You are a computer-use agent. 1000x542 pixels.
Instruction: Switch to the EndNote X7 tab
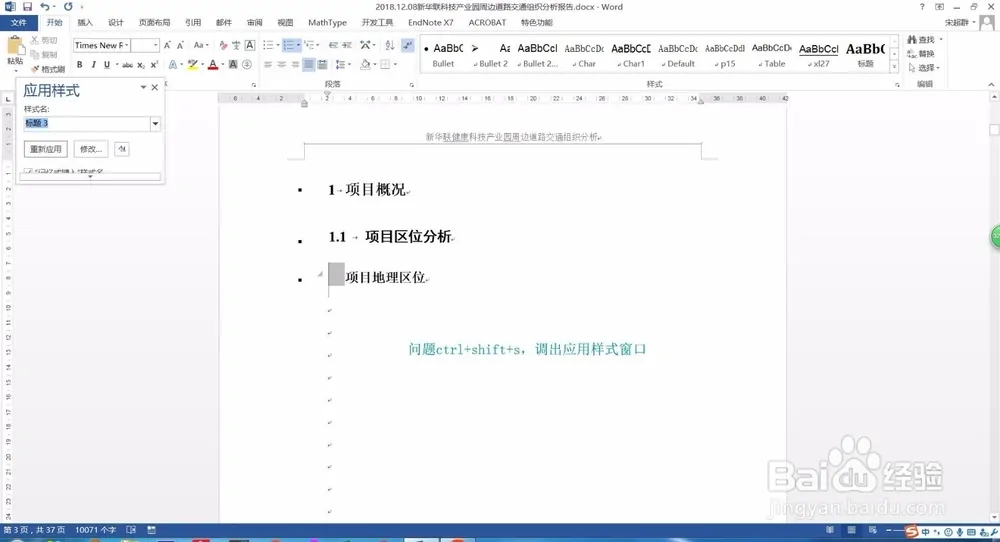coord(430,22)
